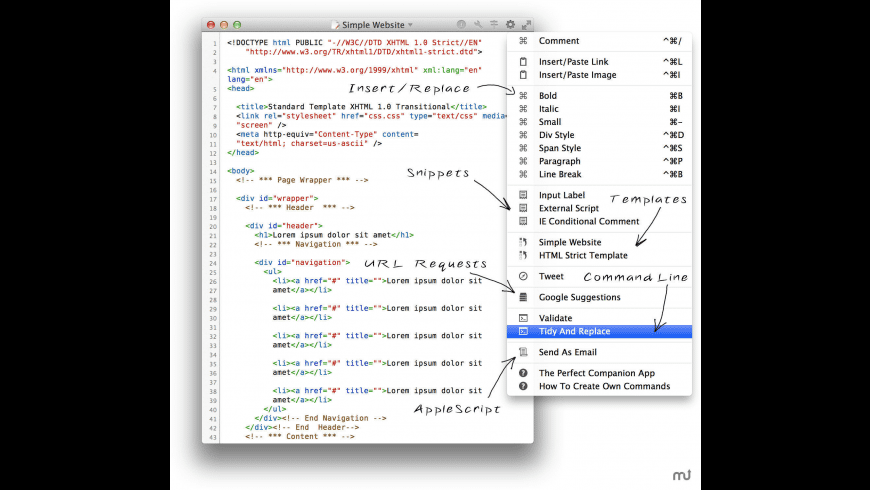Click the "<!DOCTYPE html PUBLIC" code line
Image resolution: width=870 pixels, height=490 pixels.
pyautogui.click(x=354, y=43)
